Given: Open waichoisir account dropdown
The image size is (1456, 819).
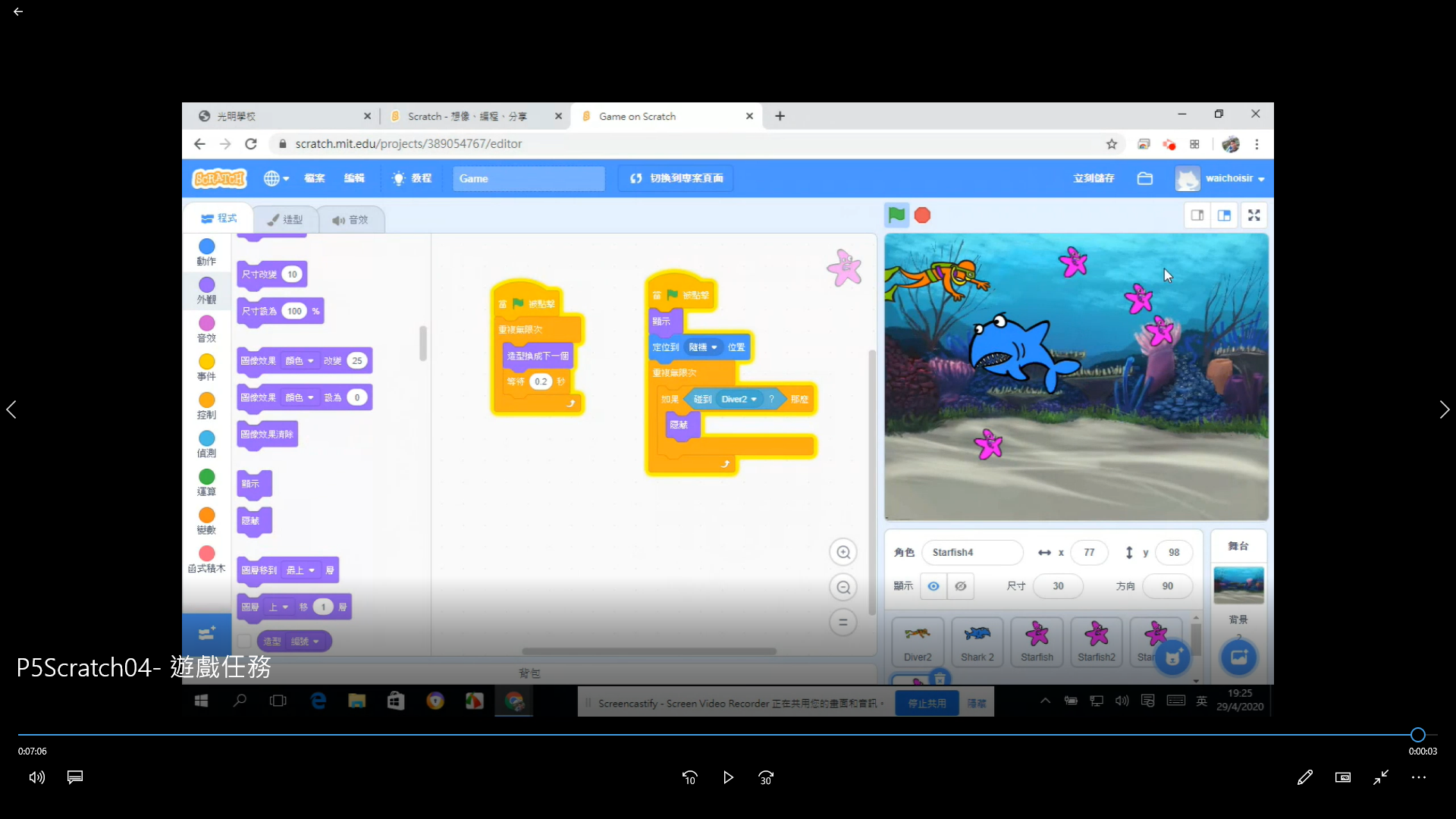Looking at the screenshot, I should tap(1220, 178).
